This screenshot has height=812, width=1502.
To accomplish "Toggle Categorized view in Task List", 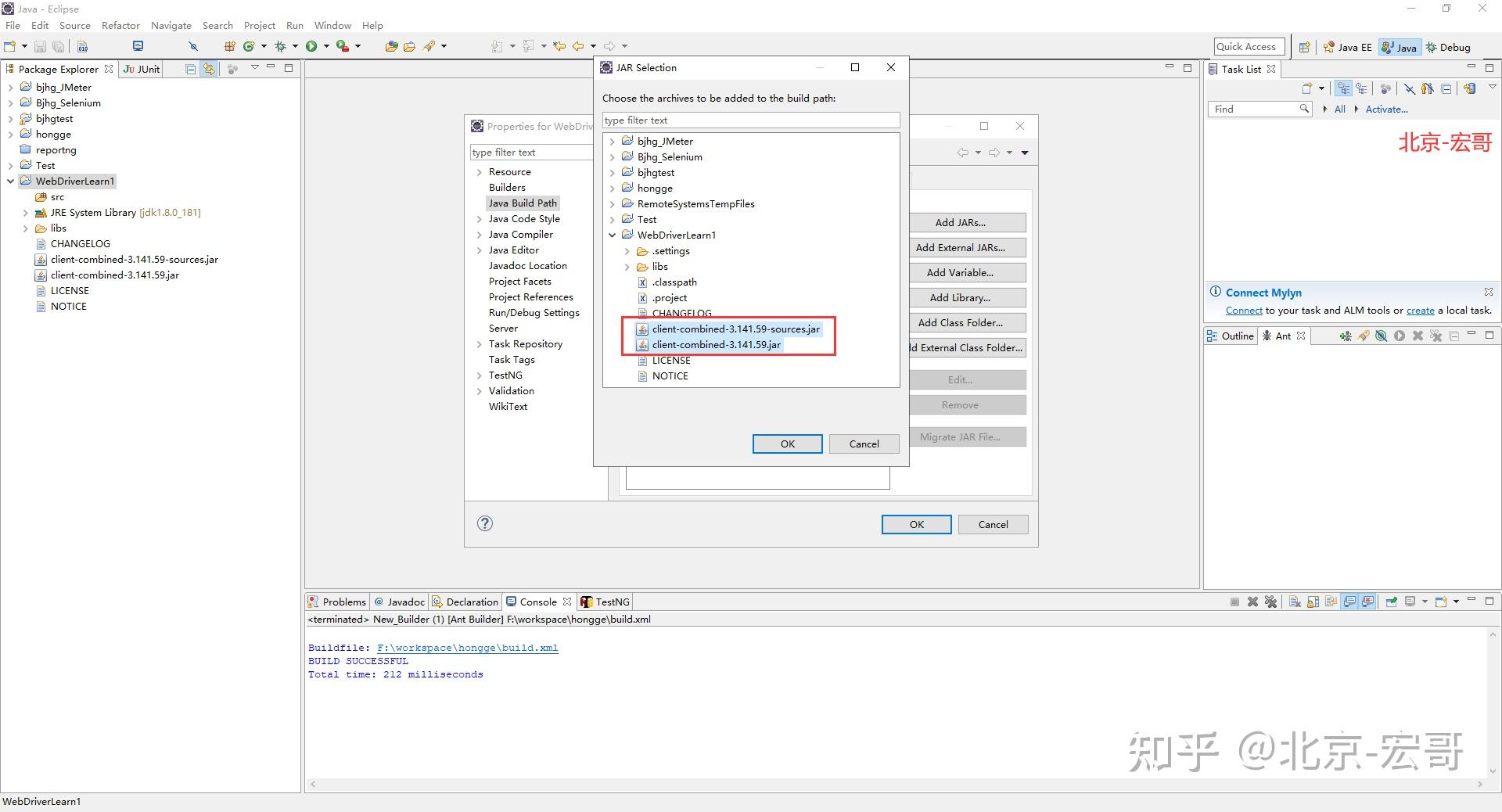I will tap(1343, 88).
